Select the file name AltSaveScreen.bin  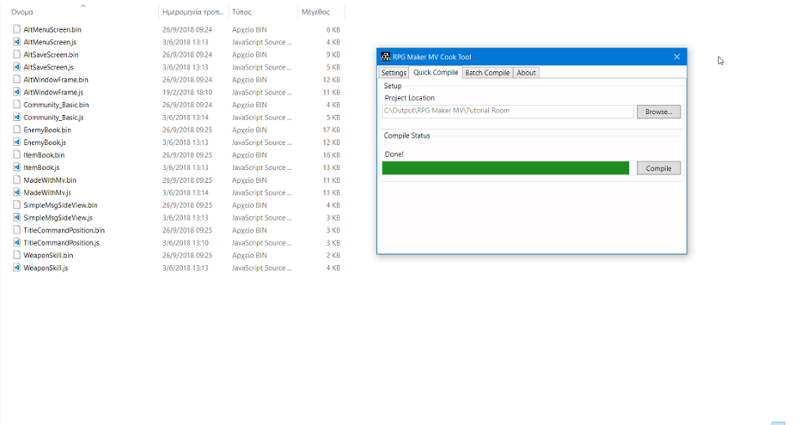(x=51, y=55)
